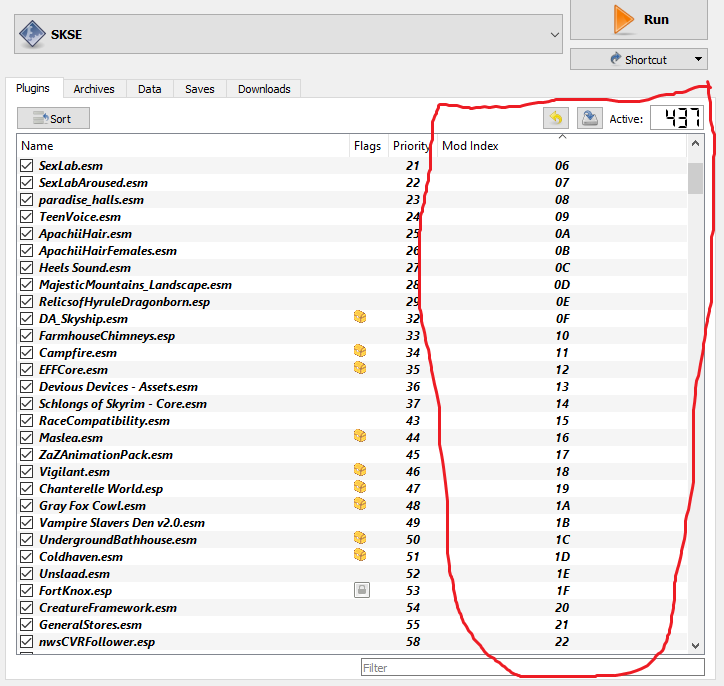Click the restore backup arrow icon

556,119
